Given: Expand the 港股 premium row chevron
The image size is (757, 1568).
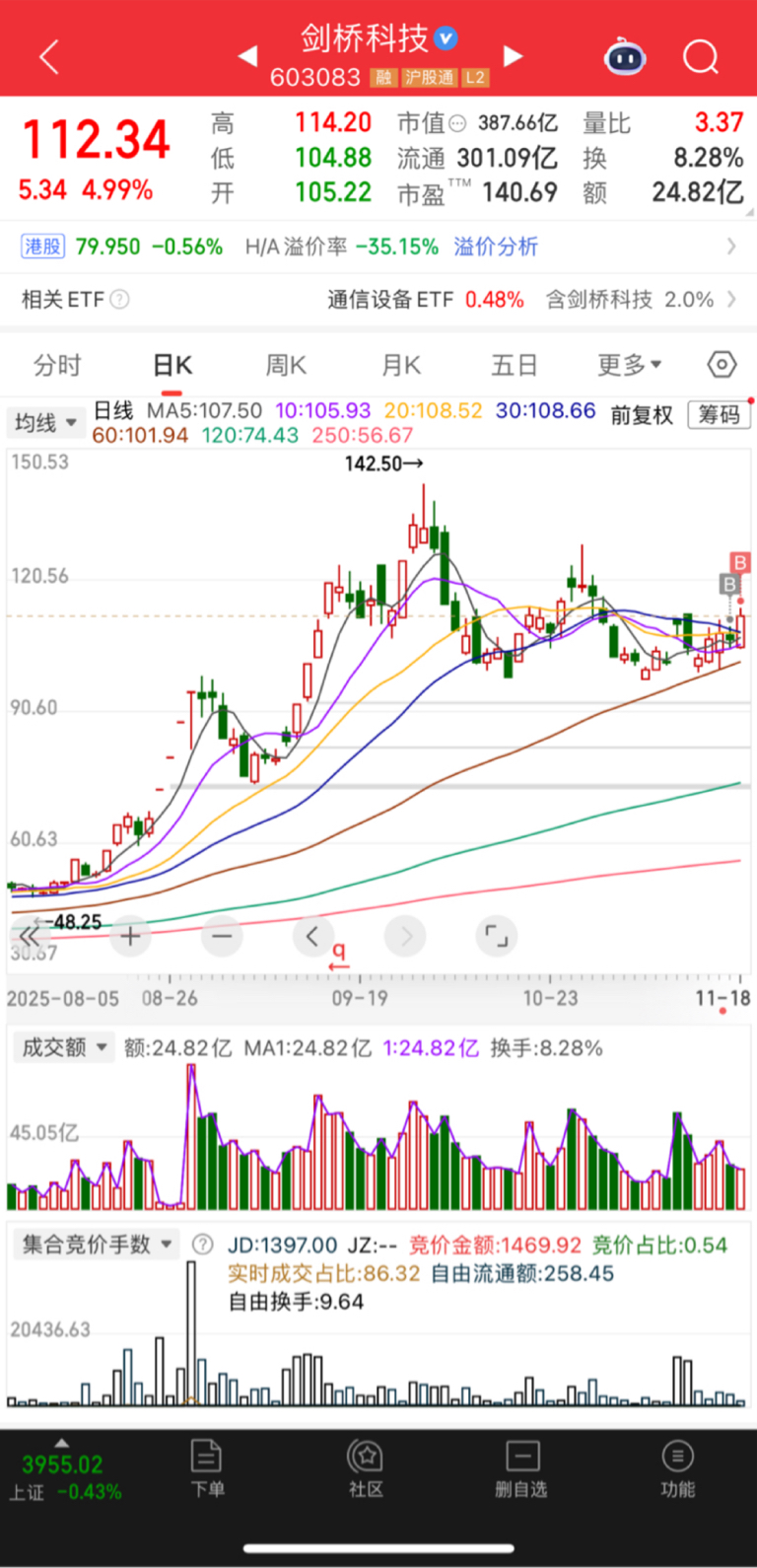Looking at the screenshot, I should (731, 247).
